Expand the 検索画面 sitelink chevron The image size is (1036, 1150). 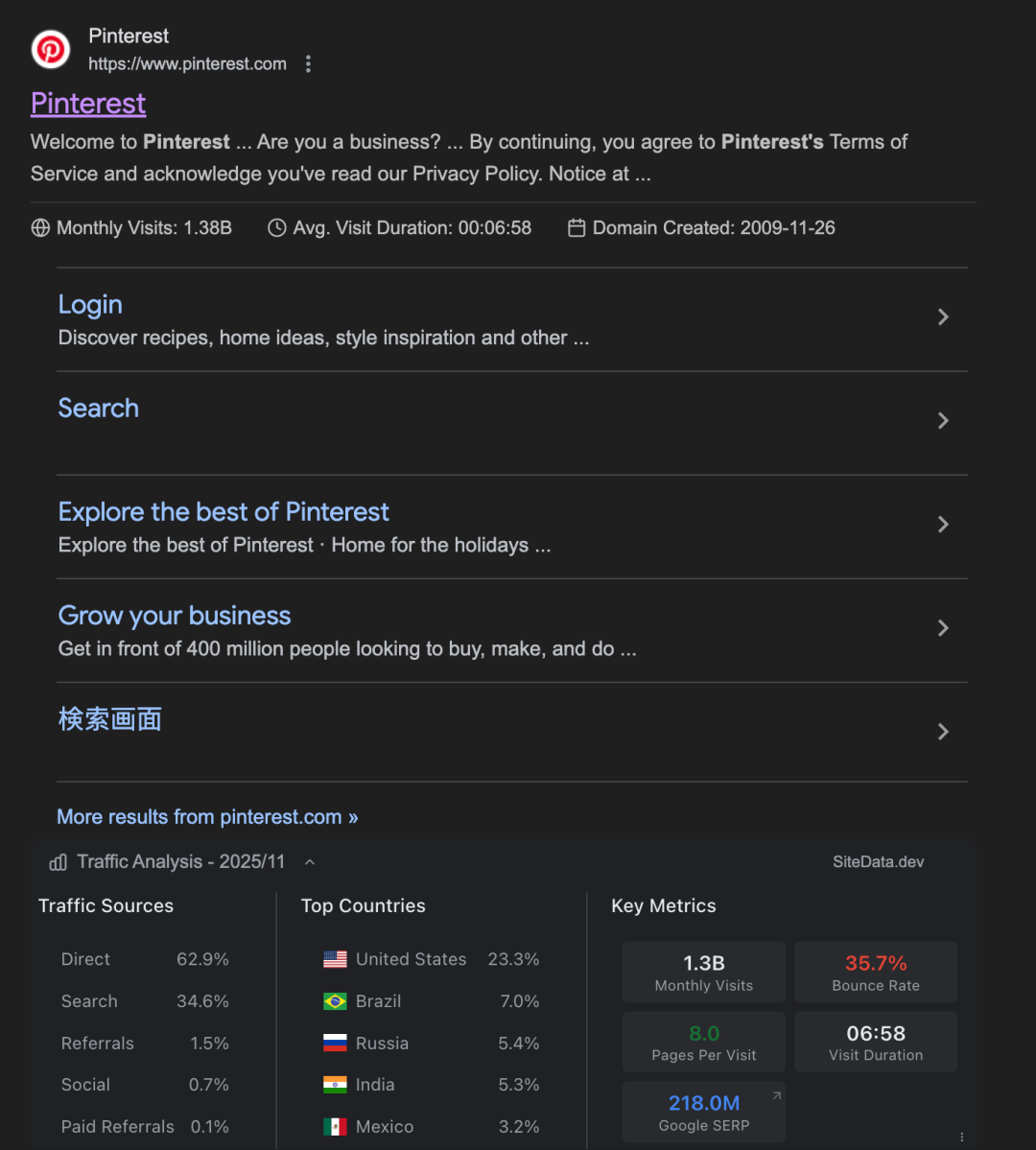(x=944, y=732)
